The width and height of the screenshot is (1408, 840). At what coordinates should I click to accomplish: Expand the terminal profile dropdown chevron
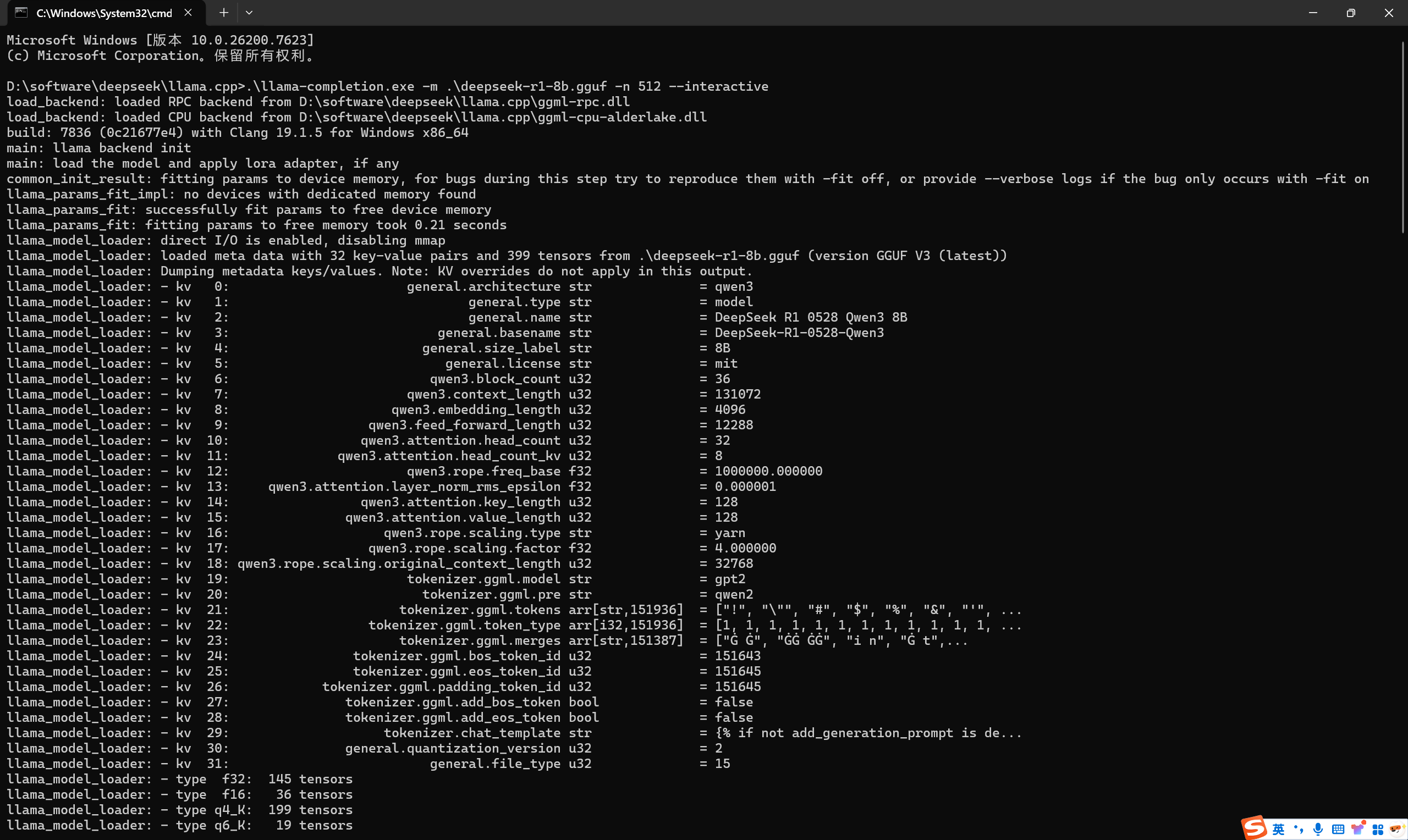tap(249, 13)
